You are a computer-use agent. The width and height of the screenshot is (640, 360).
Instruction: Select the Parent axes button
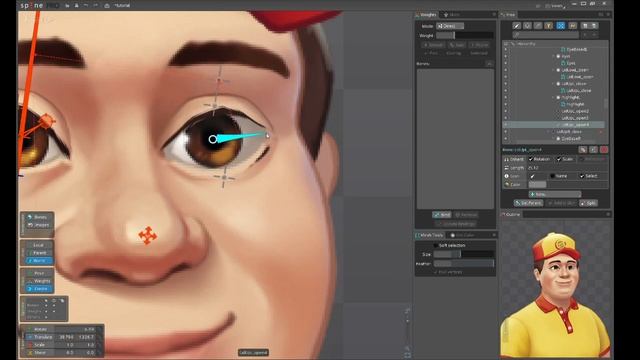click(39, 253)
